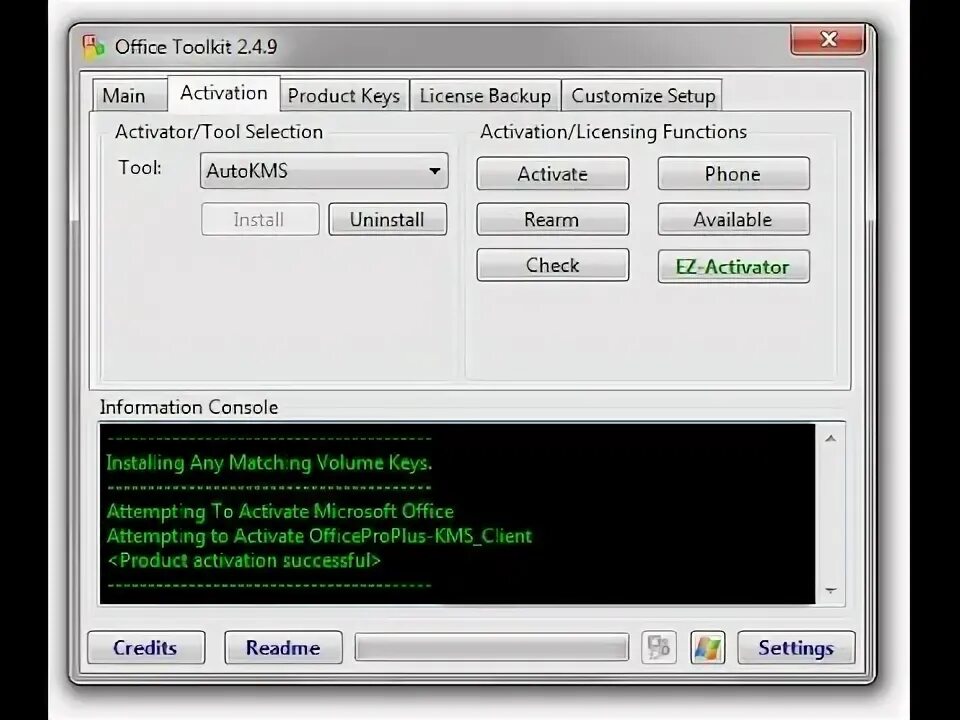Image resolution: width=960 pixels, height=720 pixels.
Task: Click the console scrollbar down arrow
Action: coord(831,591)
